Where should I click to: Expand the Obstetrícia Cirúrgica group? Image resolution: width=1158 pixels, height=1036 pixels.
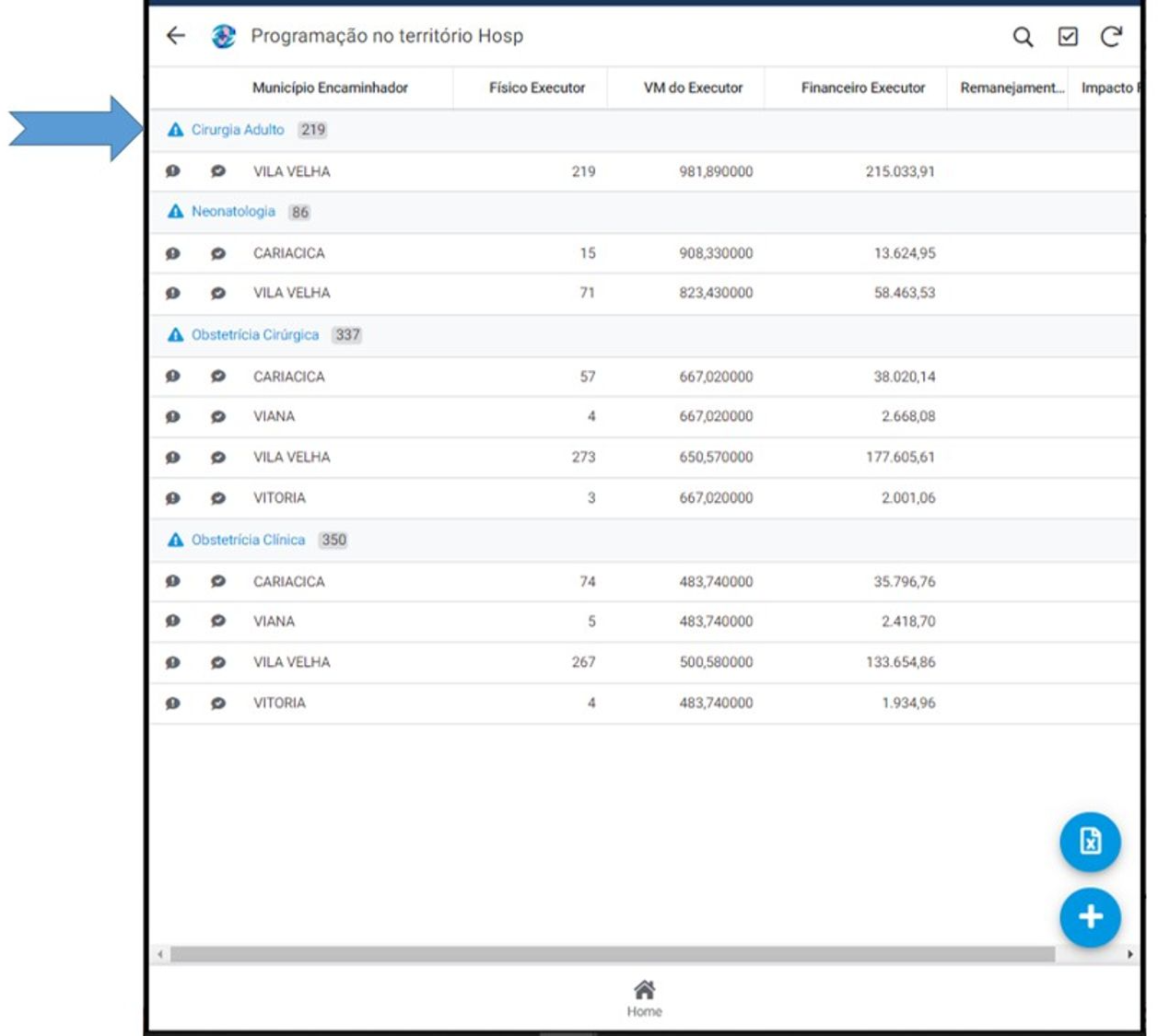click(254, 335)
